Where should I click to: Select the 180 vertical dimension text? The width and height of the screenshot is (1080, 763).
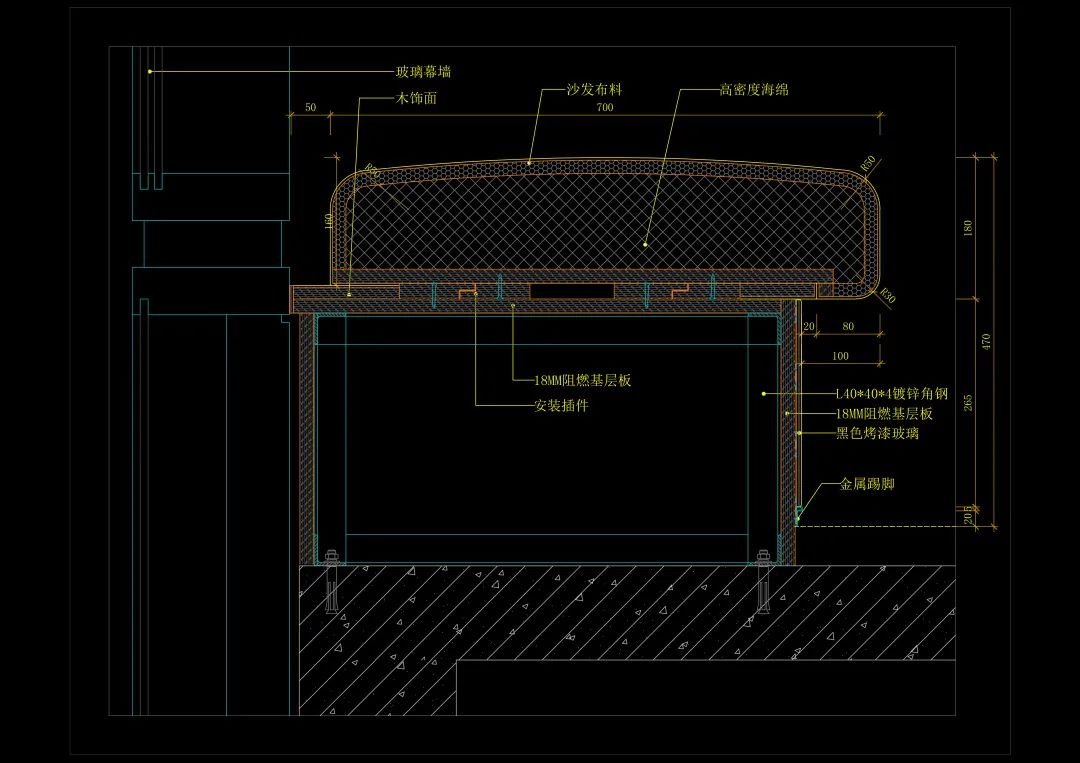[x=967, y=228]
